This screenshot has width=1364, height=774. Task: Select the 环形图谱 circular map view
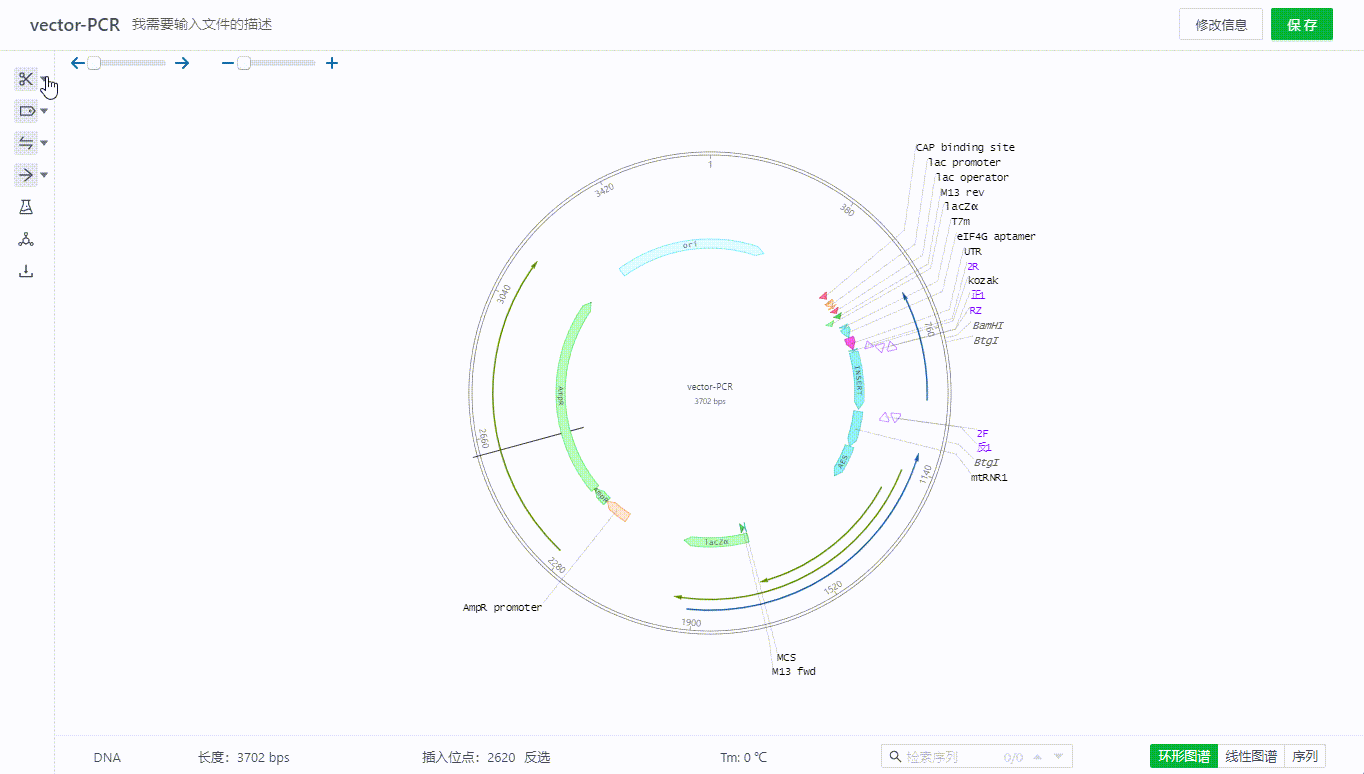pyautogui.click(x=1184, y=756)
